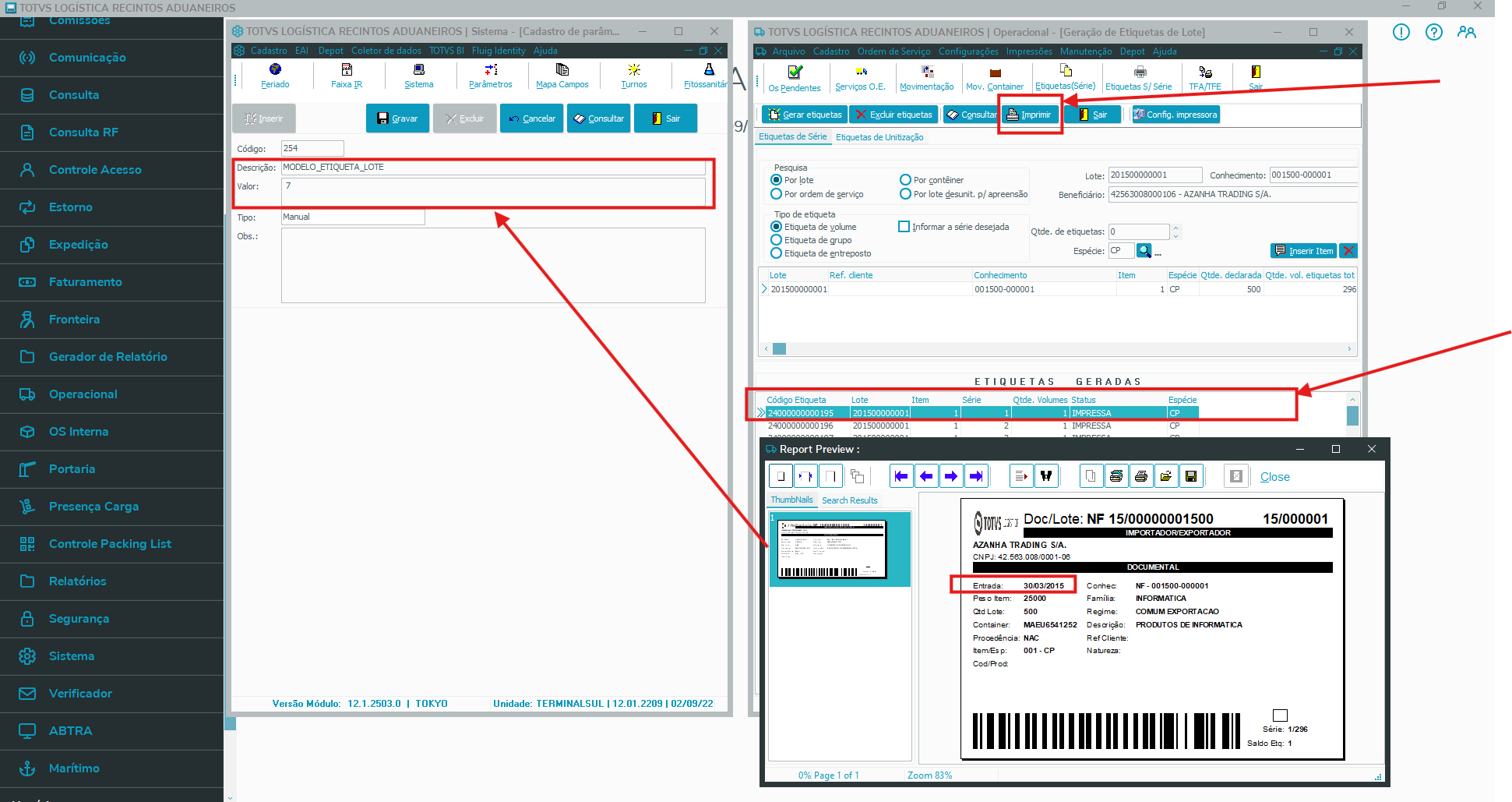The image size is (1512, 802).
Task: Open the TFA/TFE toolbar icon
Action: click(1205, 79)
